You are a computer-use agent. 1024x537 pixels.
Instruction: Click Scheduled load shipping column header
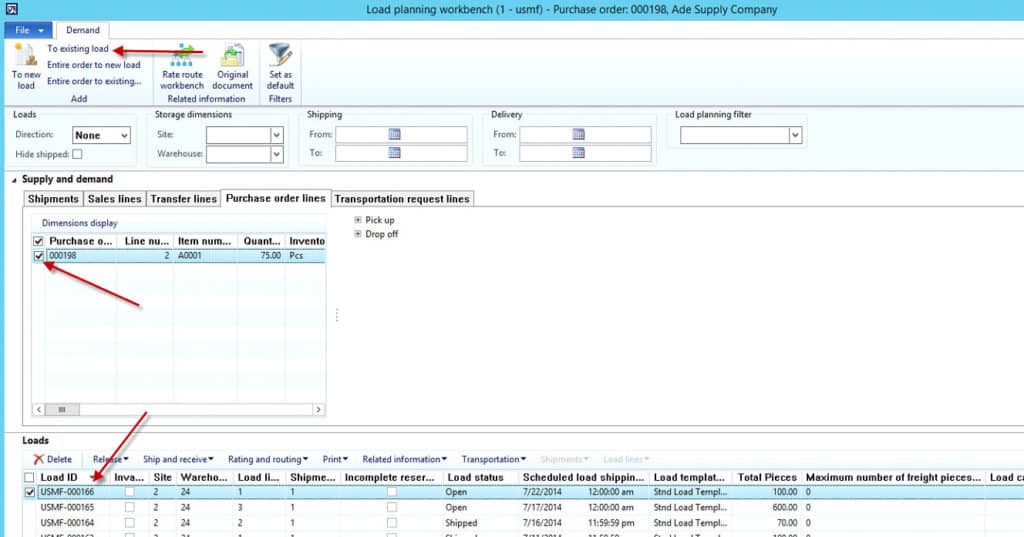click(584, 478)
